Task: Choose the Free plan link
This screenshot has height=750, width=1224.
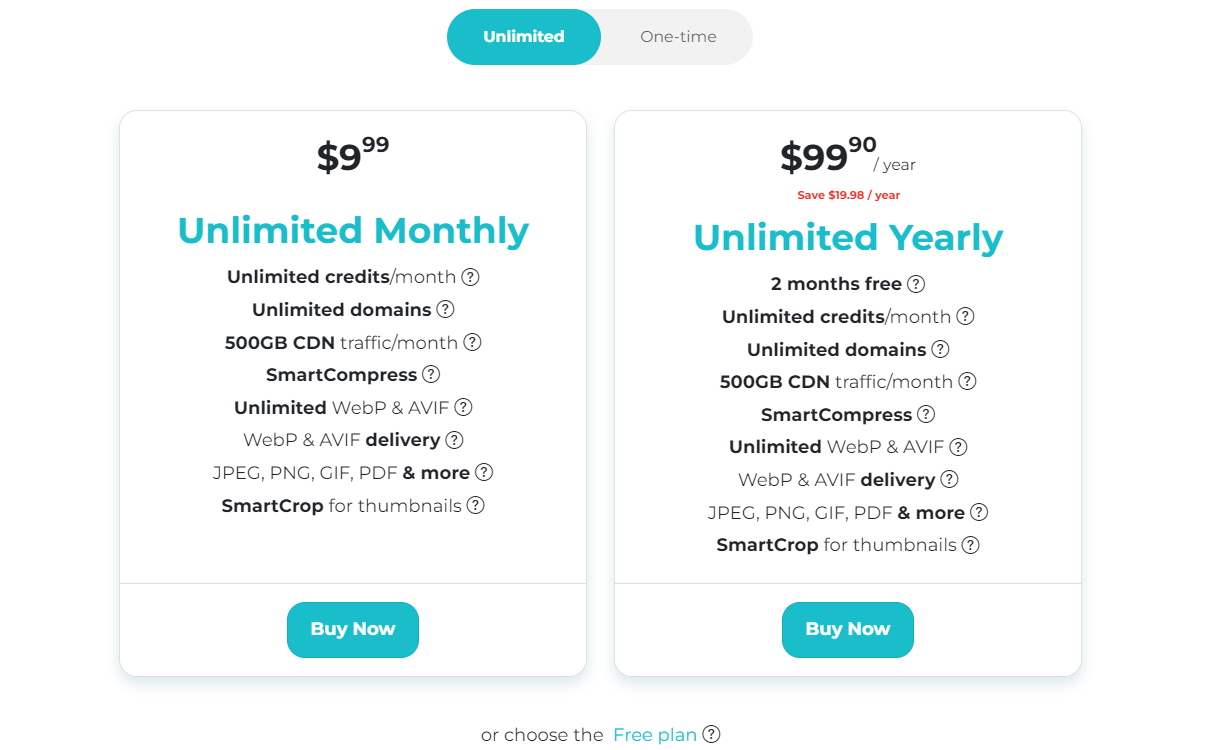Action: click(x=655, y=735)
